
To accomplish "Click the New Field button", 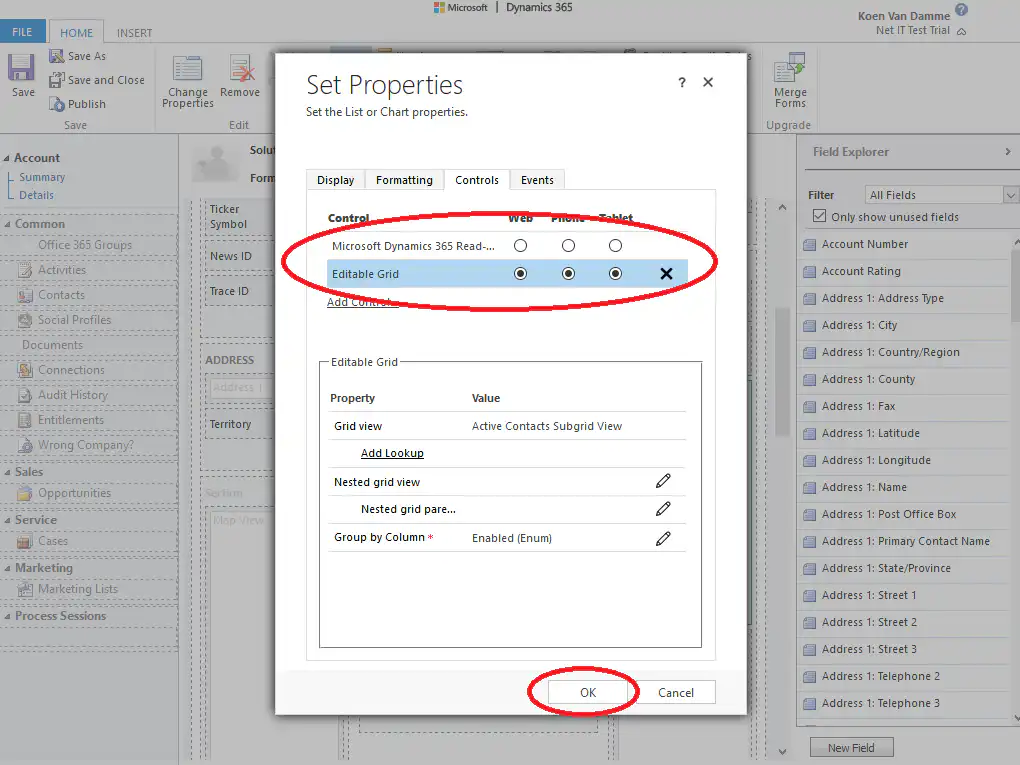I will (x=851, y=747).
